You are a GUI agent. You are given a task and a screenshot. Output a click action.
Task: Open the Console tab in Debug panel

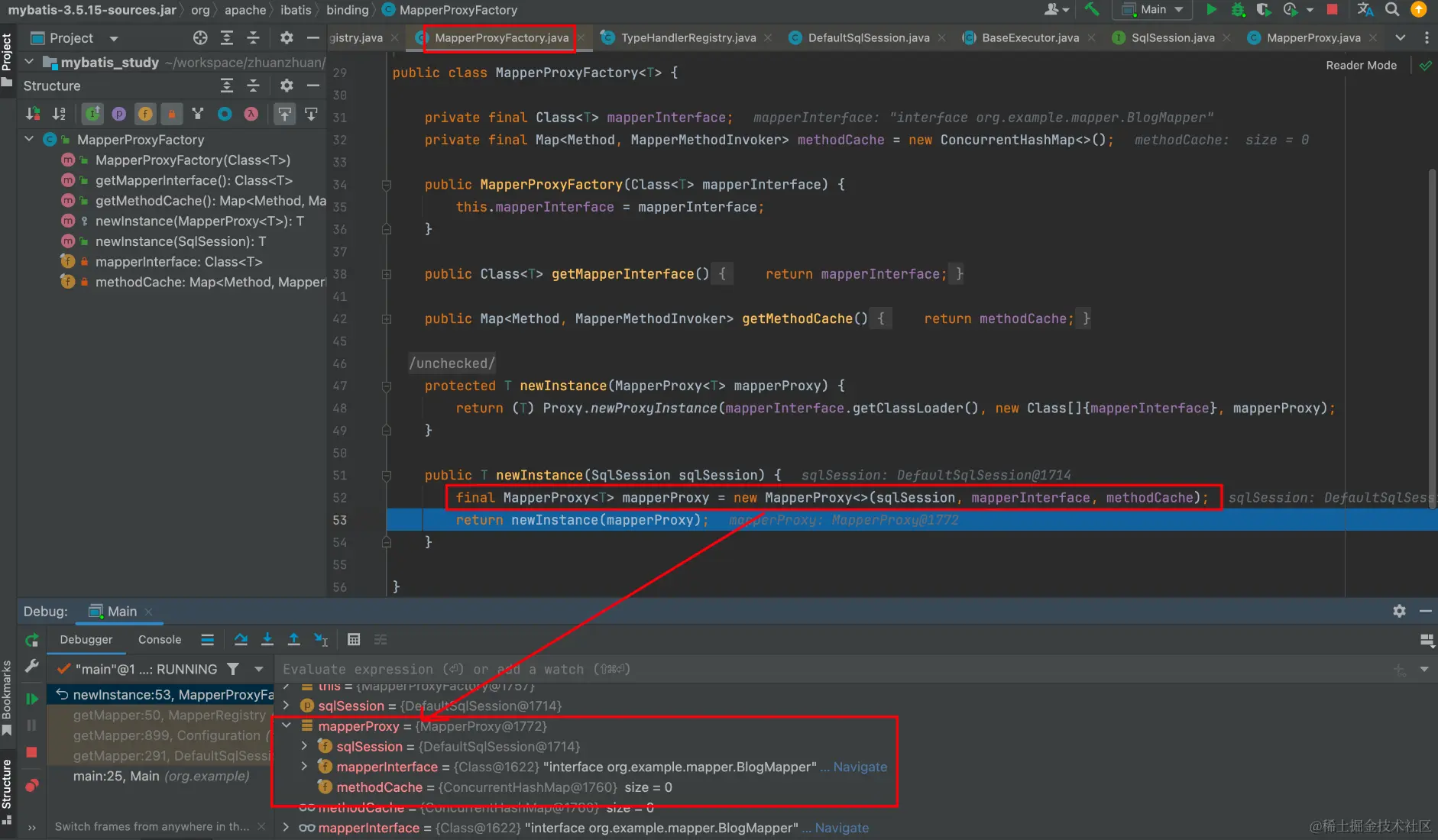(x=160, y=639)
